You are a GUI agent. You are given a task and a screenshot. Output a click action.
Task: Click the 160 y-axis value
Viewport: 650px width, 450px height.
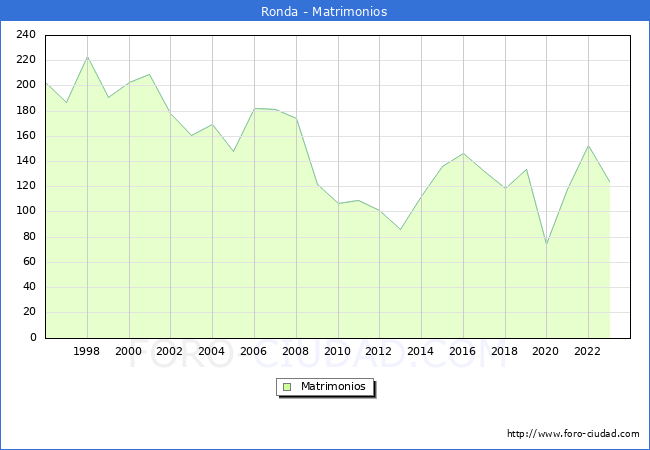point(26,135)
